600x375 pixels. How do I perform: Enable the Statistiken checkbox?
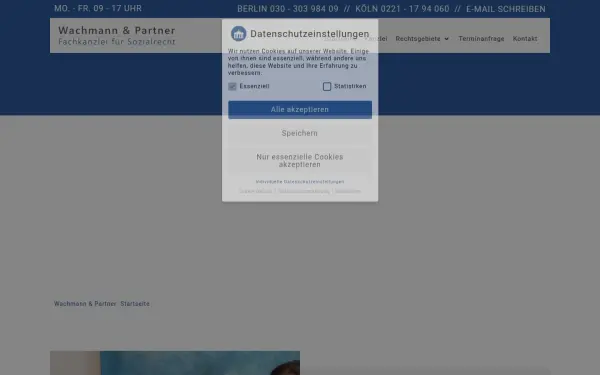pyautogui.click(x=327, y=86)
